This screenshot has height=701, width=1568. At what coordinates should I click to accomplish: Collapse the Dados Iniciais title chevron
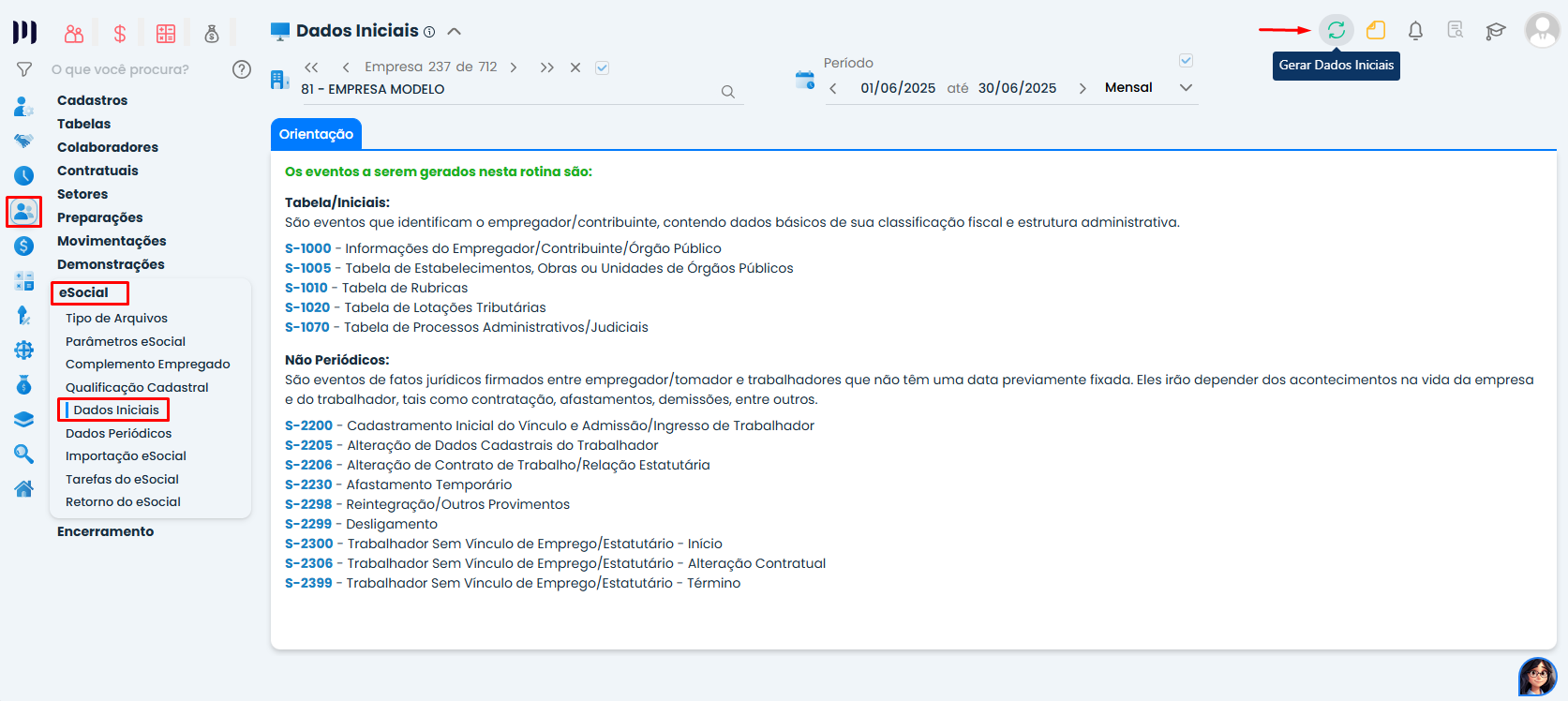click(455, 31)
